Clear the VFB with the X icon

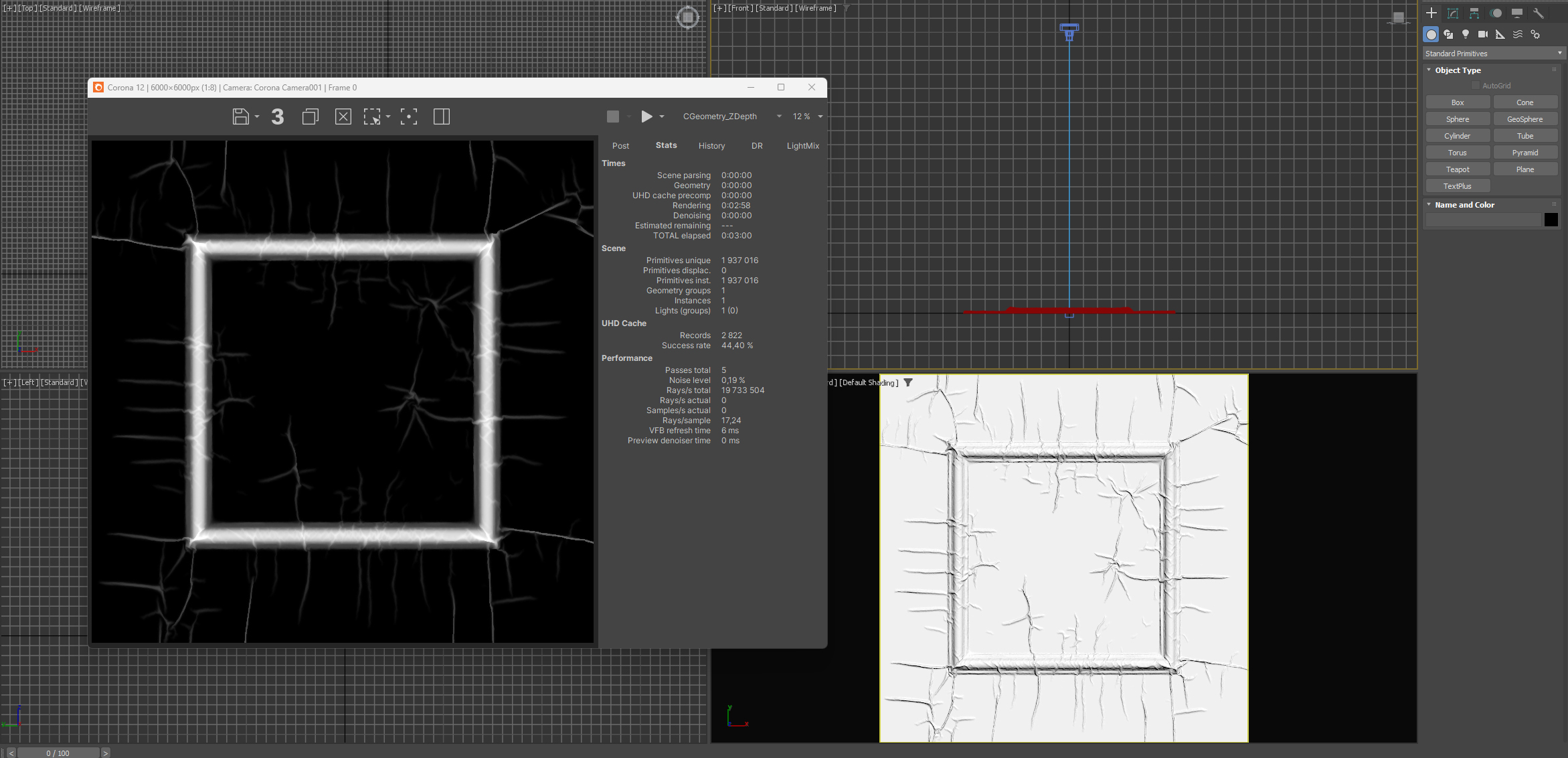pos(343,117)
